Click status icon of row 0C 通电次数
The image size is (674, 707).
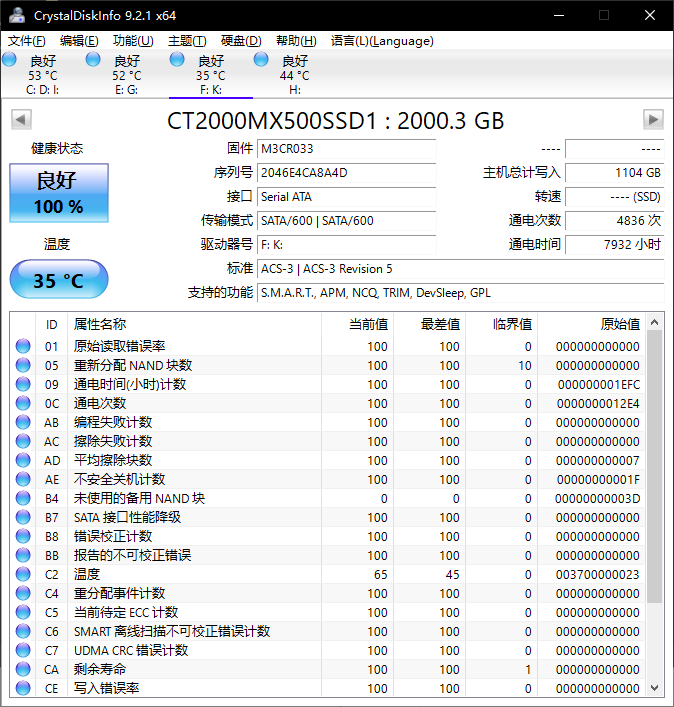pos(23,403)
